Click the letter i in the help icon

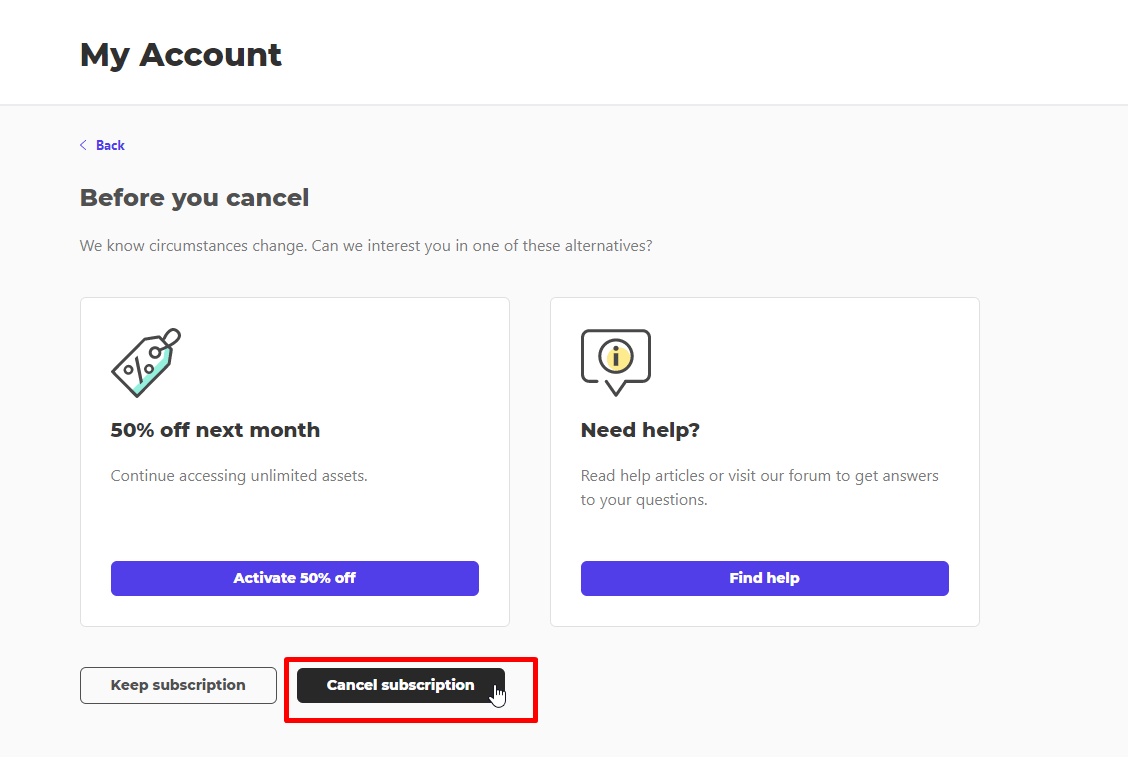point(617,355)
